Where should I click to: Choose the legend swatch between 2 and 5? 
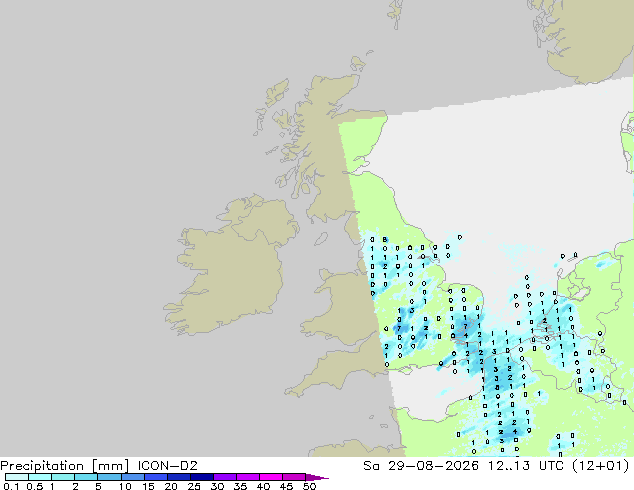(86, 477)
